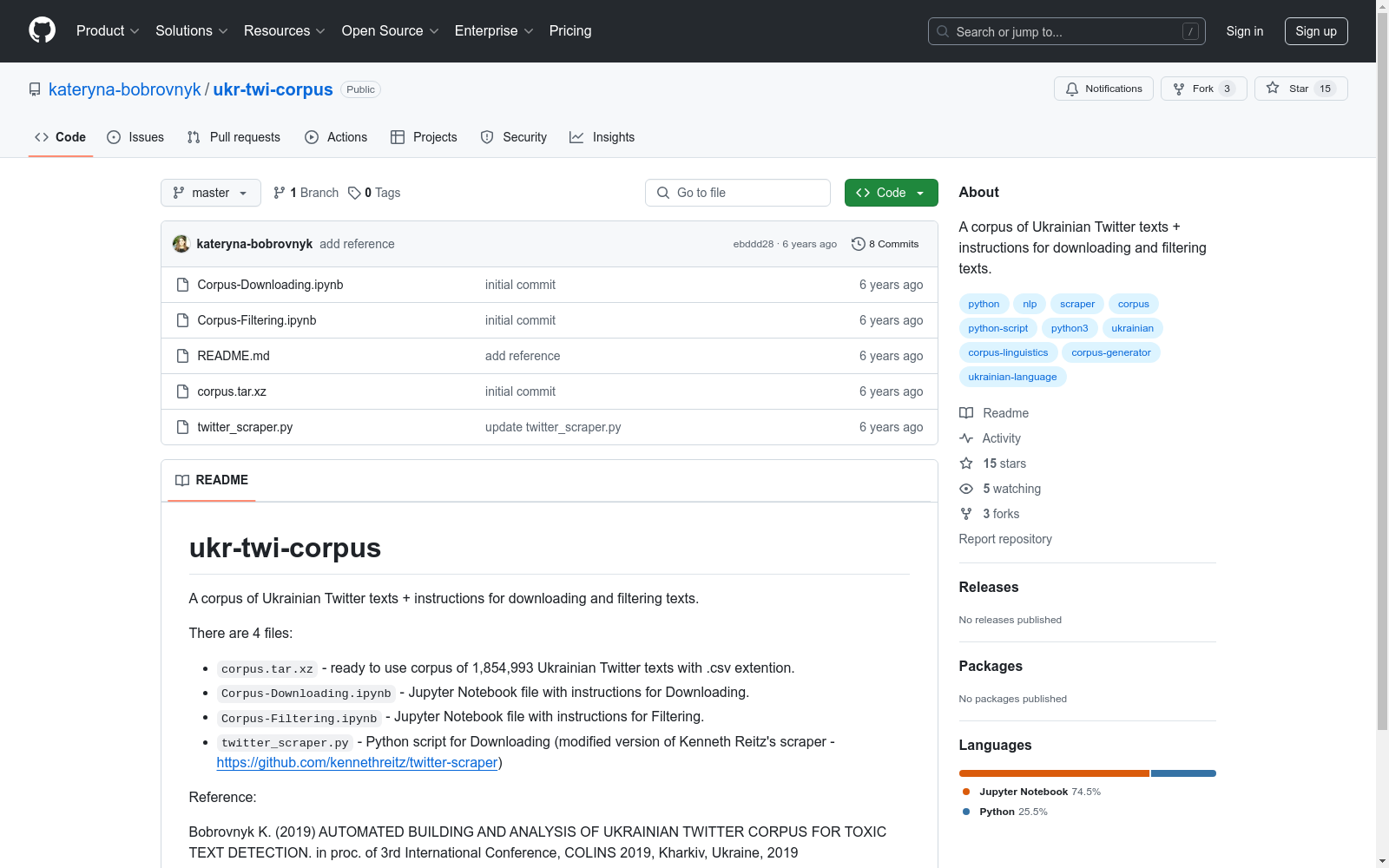Switch to the Insights tab

click(x=602, y=137)
